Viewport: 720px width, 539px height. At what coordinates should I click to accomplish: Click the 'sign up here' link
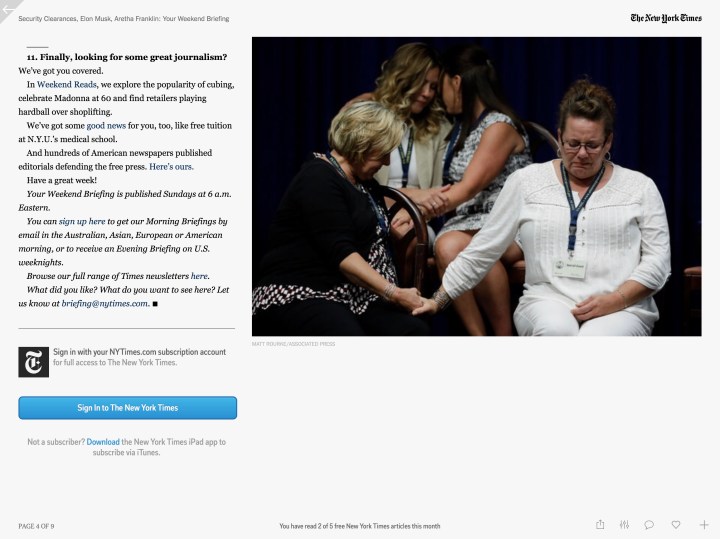[x=81, y=221]
